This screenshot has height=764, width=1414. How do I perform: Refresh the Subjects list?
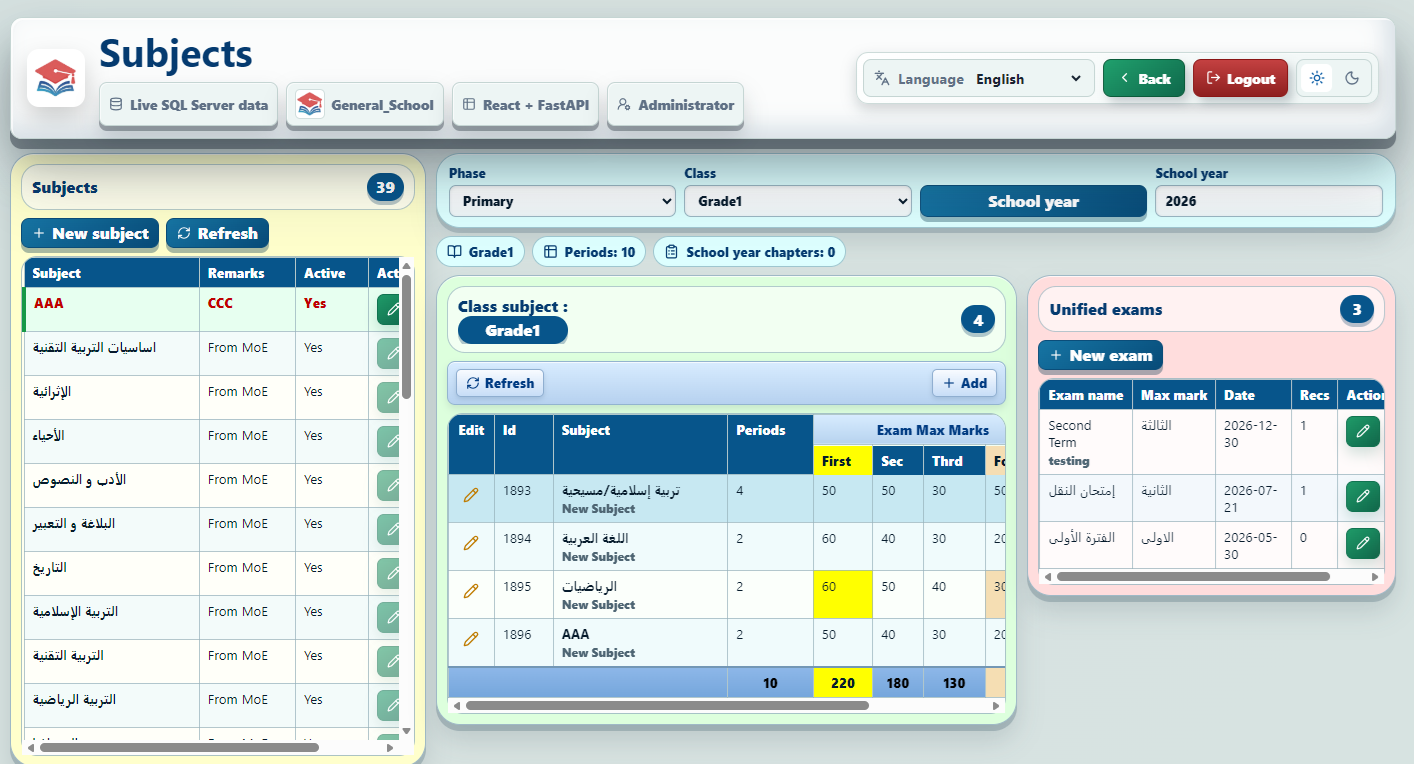[217, 233]
